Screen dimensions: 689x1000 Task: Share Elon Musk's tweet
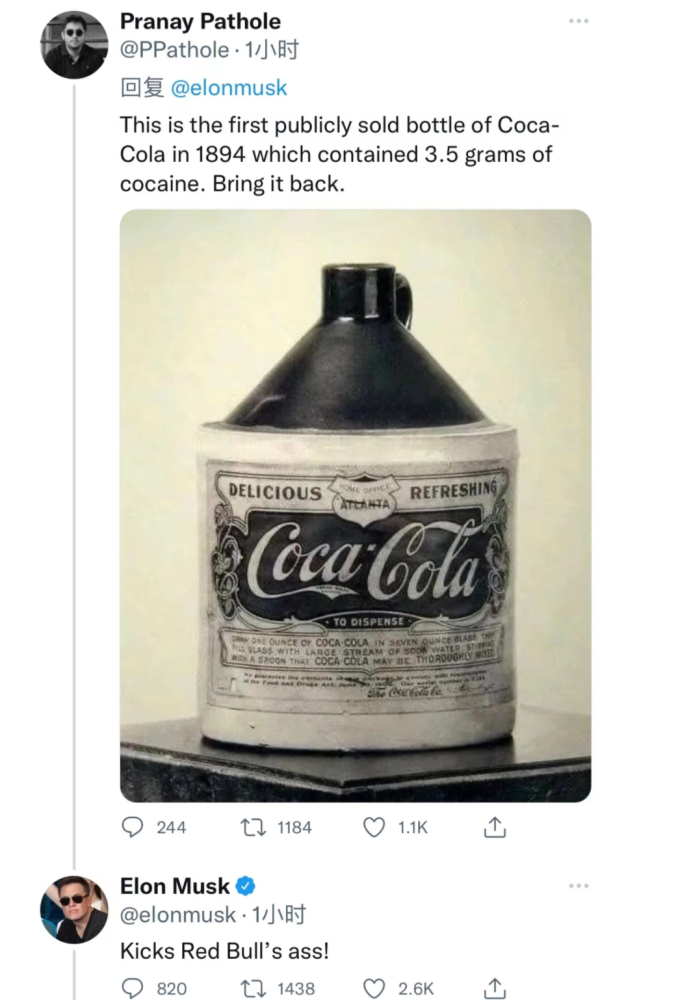click(493, 988)
